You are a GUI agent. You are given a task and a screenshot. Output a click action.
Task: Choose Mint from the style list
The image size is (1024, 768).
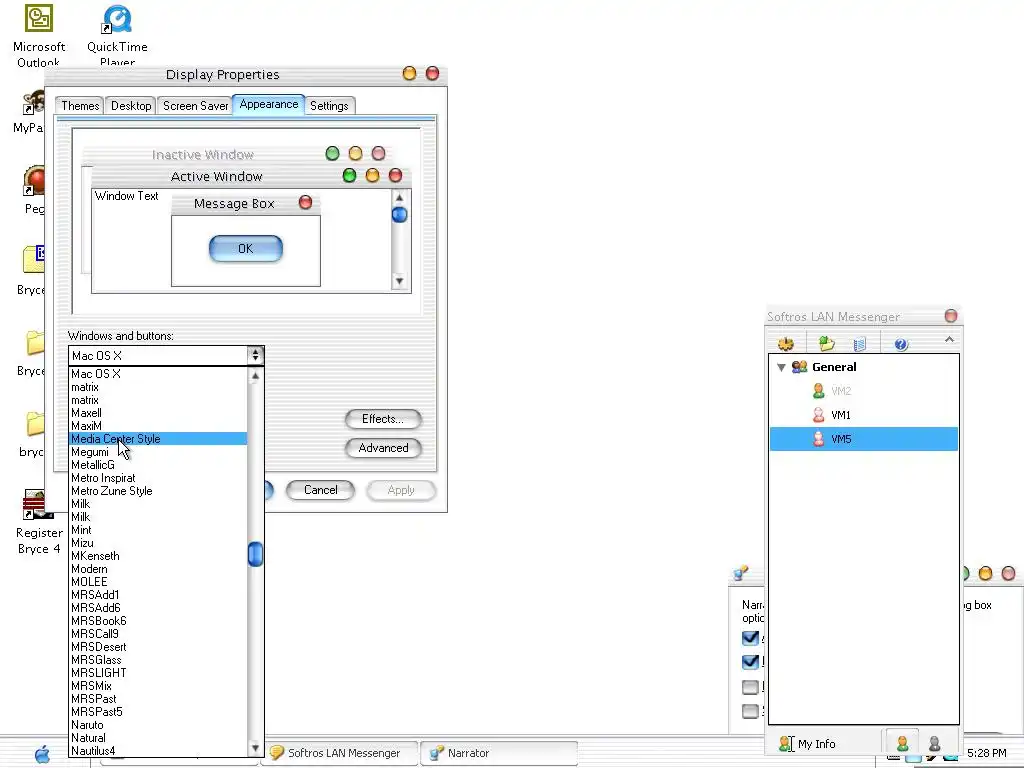pyautogui.click(x=157, y=530)
